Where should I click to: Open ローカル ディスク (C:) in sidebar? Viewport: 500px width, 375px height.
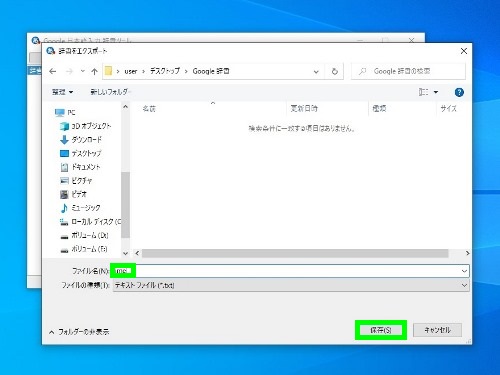90,222
